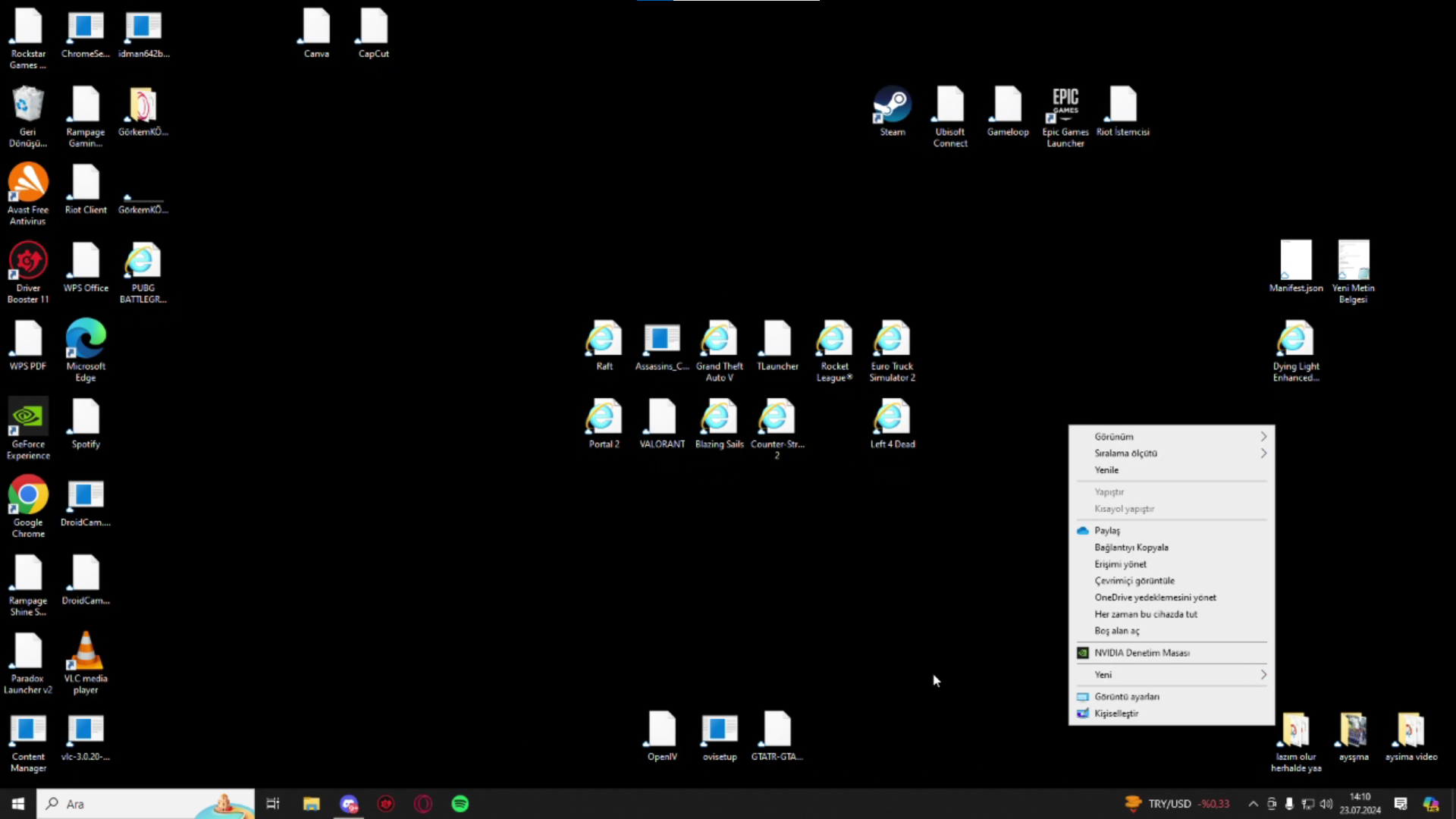Click the VLC media player icon
1456x819 pixels.
(x=86, y=653)
